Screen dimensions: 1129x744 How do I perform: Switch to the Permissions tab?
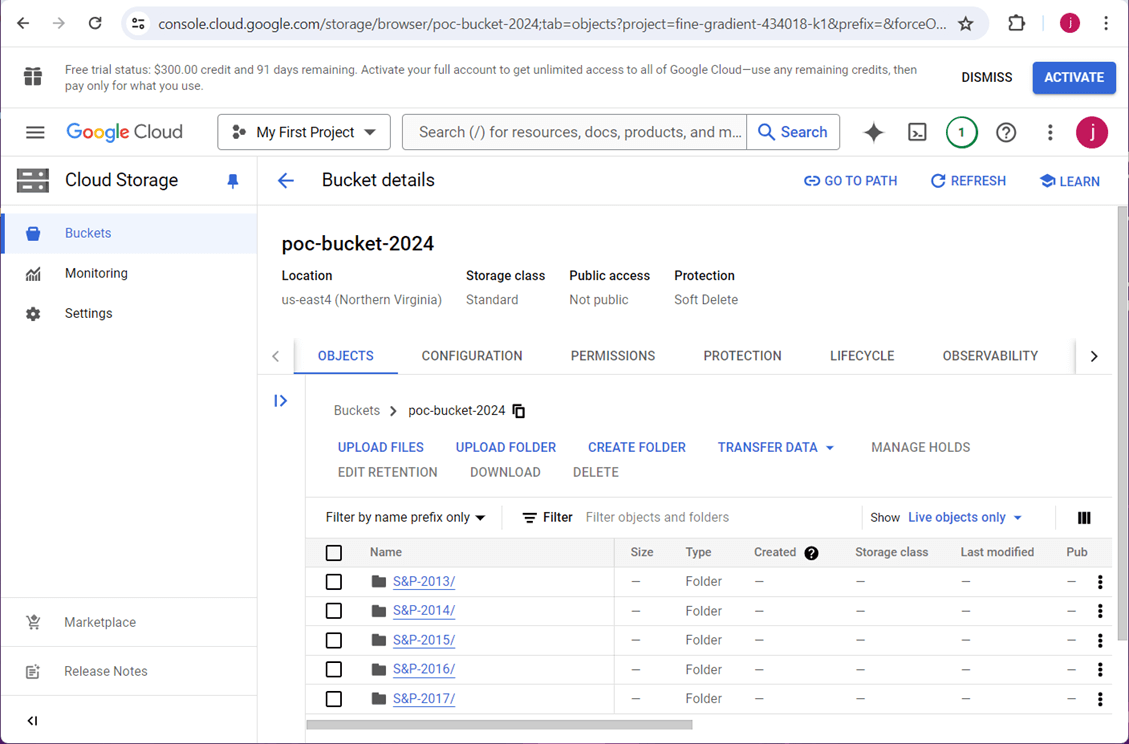point(613,356)
